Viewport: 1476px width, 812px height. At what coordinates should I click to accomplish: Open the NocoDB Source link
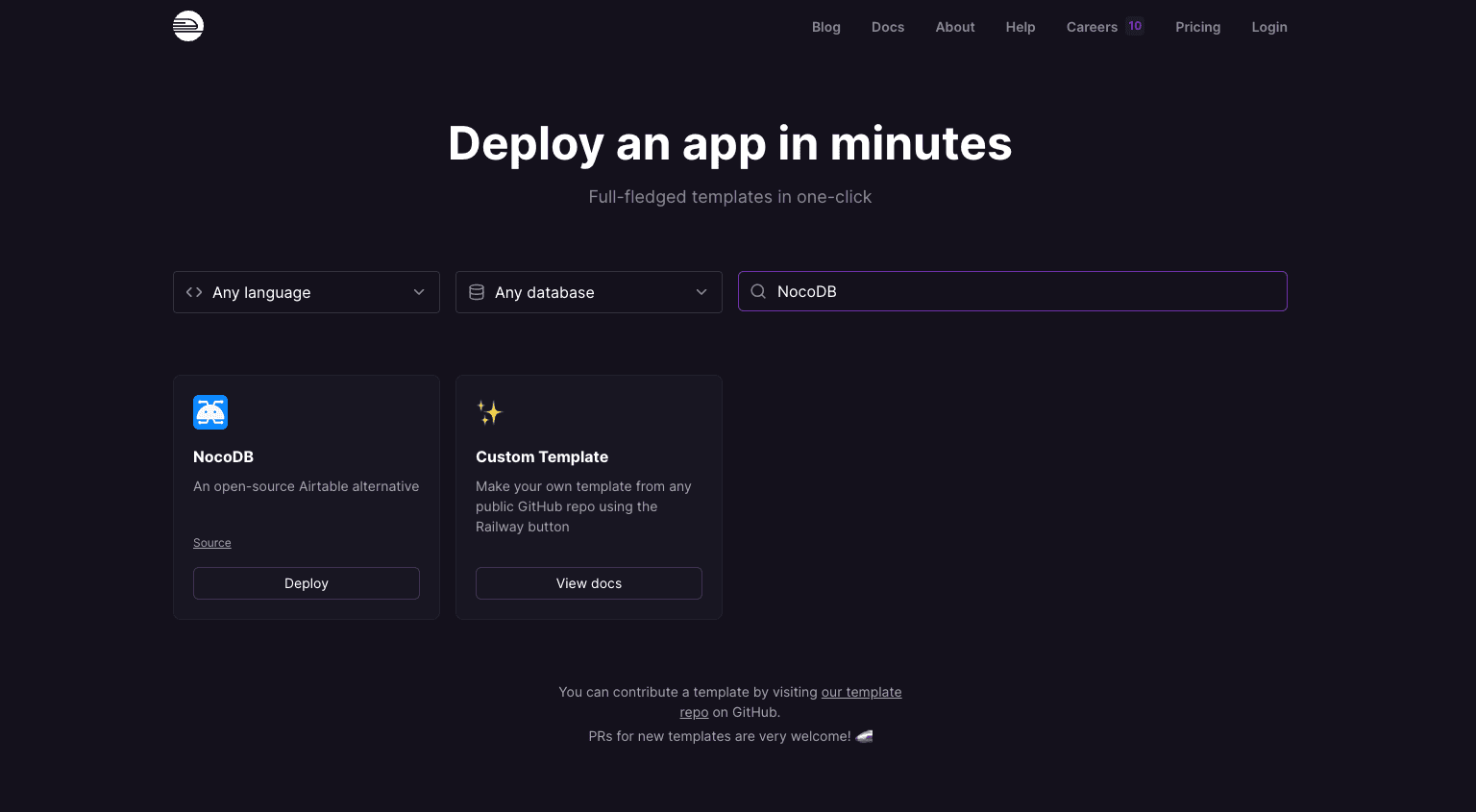tap(211, 543)
